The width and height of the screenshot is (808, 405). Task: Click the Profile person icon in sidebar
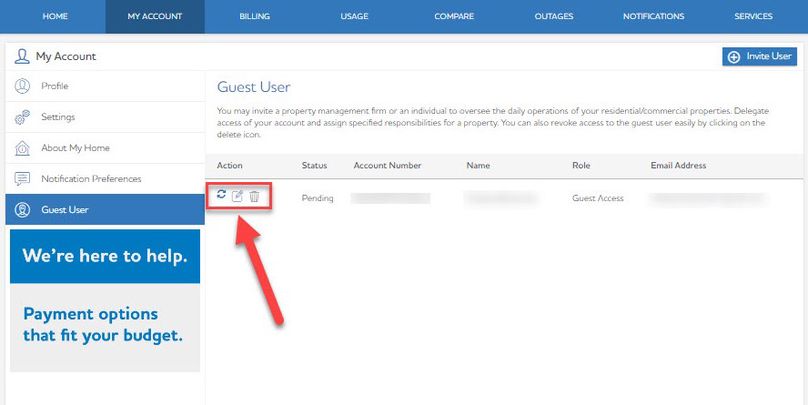click(22, 87)
